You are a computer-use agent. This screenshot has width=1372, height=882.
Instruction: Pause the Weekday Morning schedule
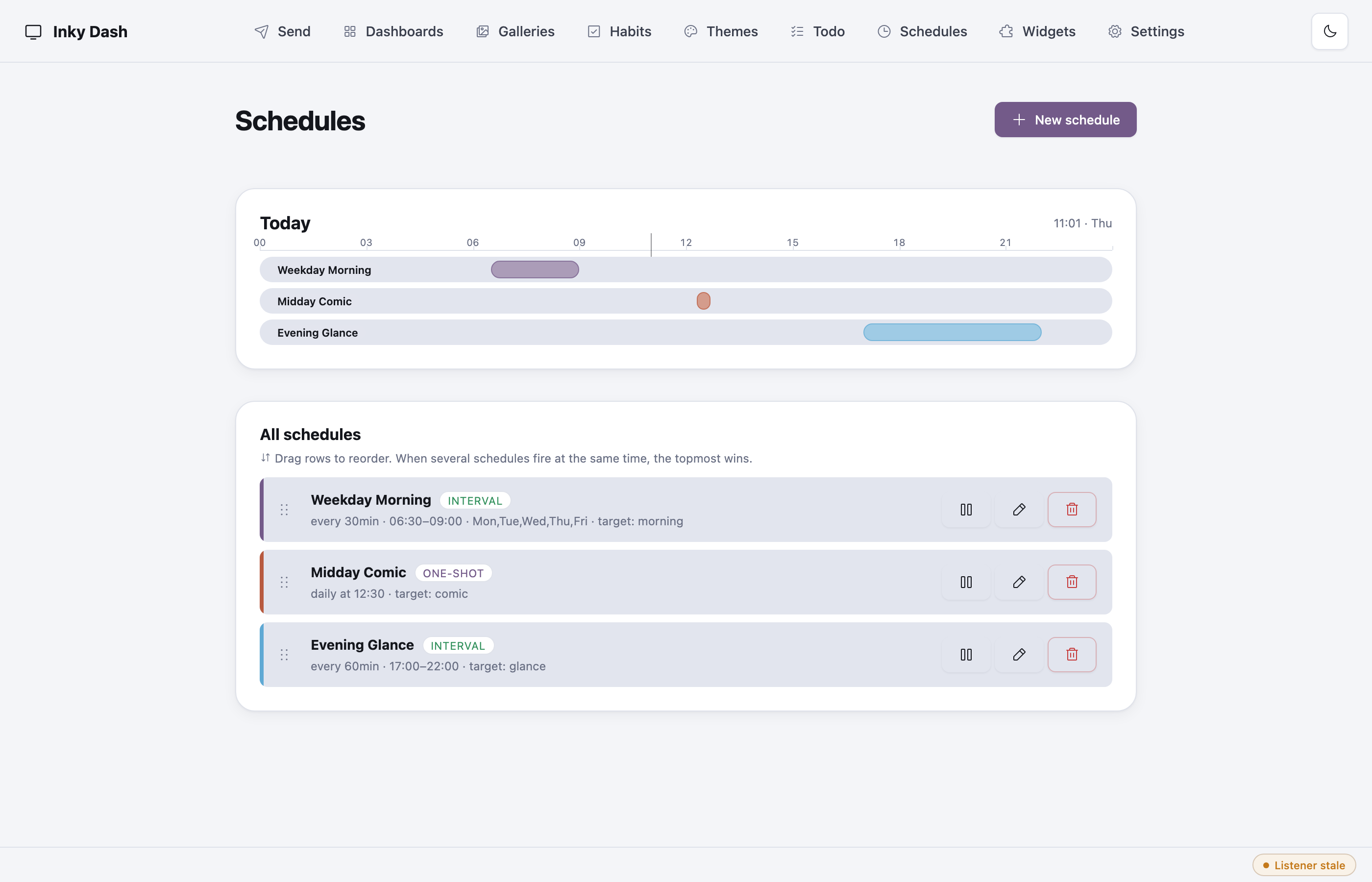click(x=966, y=510)
